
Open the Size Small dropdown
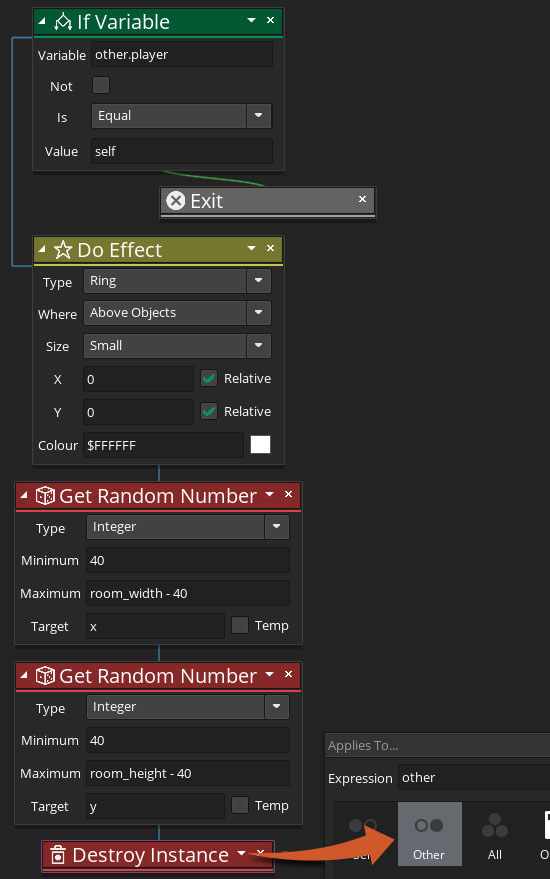(258, 345)
